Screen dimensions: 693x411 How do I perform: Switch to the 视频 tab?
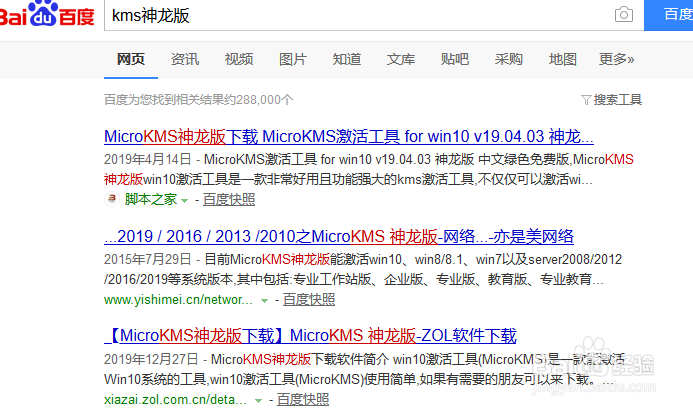[x=239, y=59]
